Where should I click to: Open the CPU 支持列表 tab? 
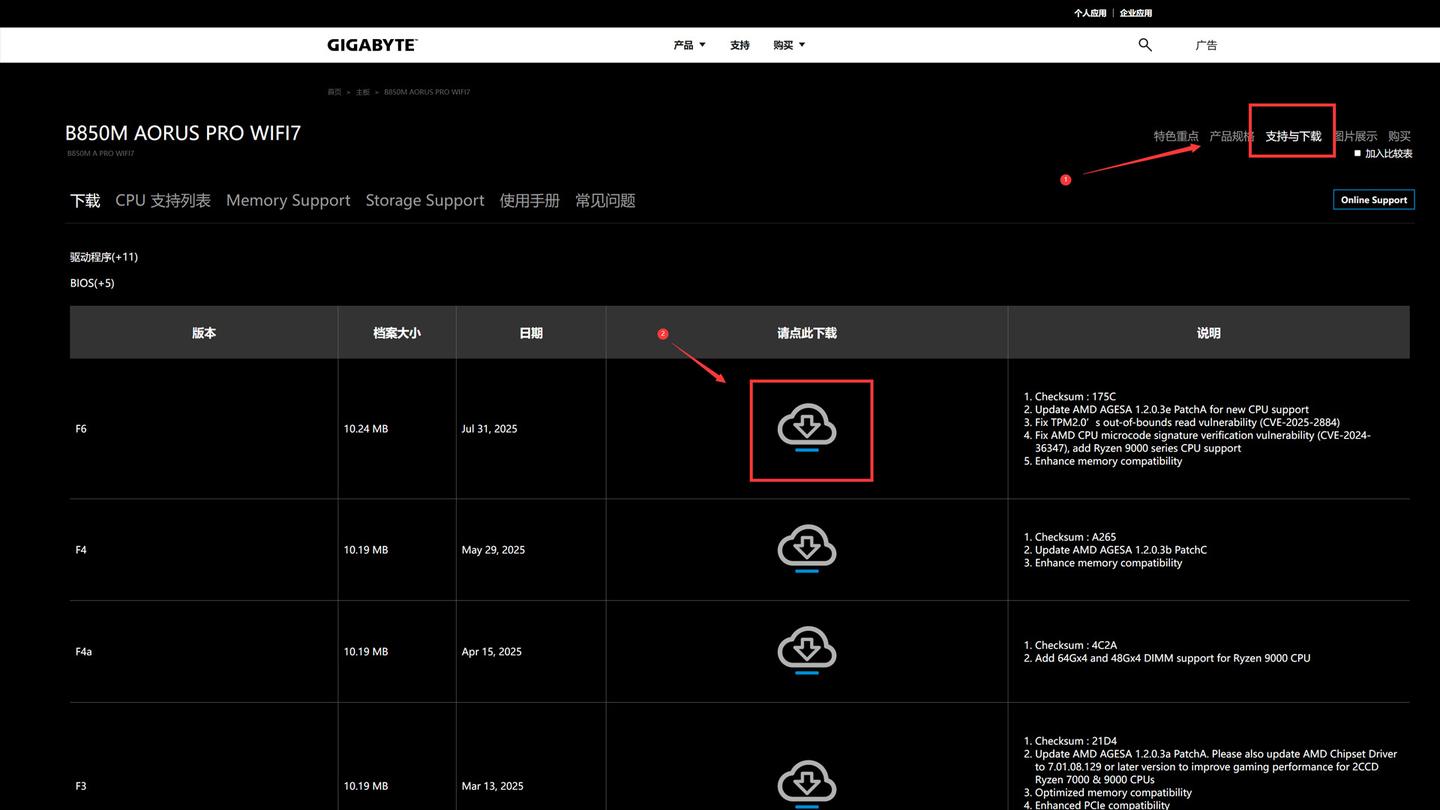163,200
